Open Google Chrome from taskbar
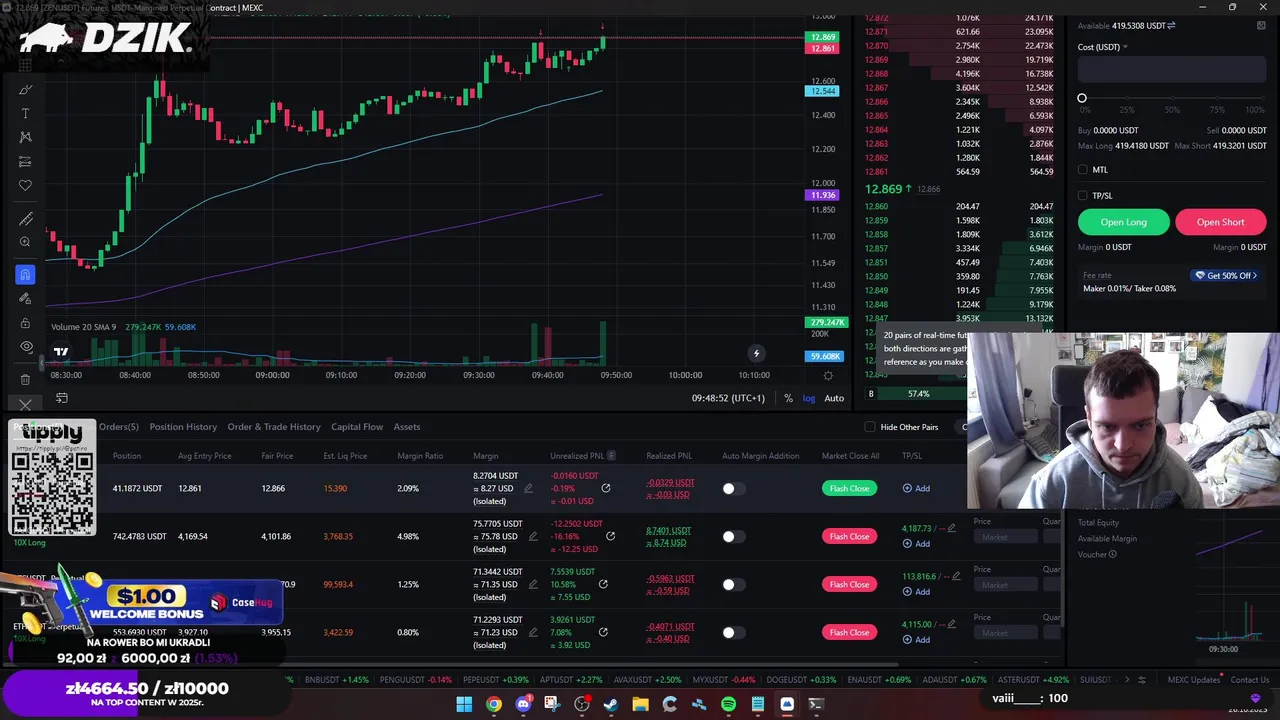 [494, 704]
